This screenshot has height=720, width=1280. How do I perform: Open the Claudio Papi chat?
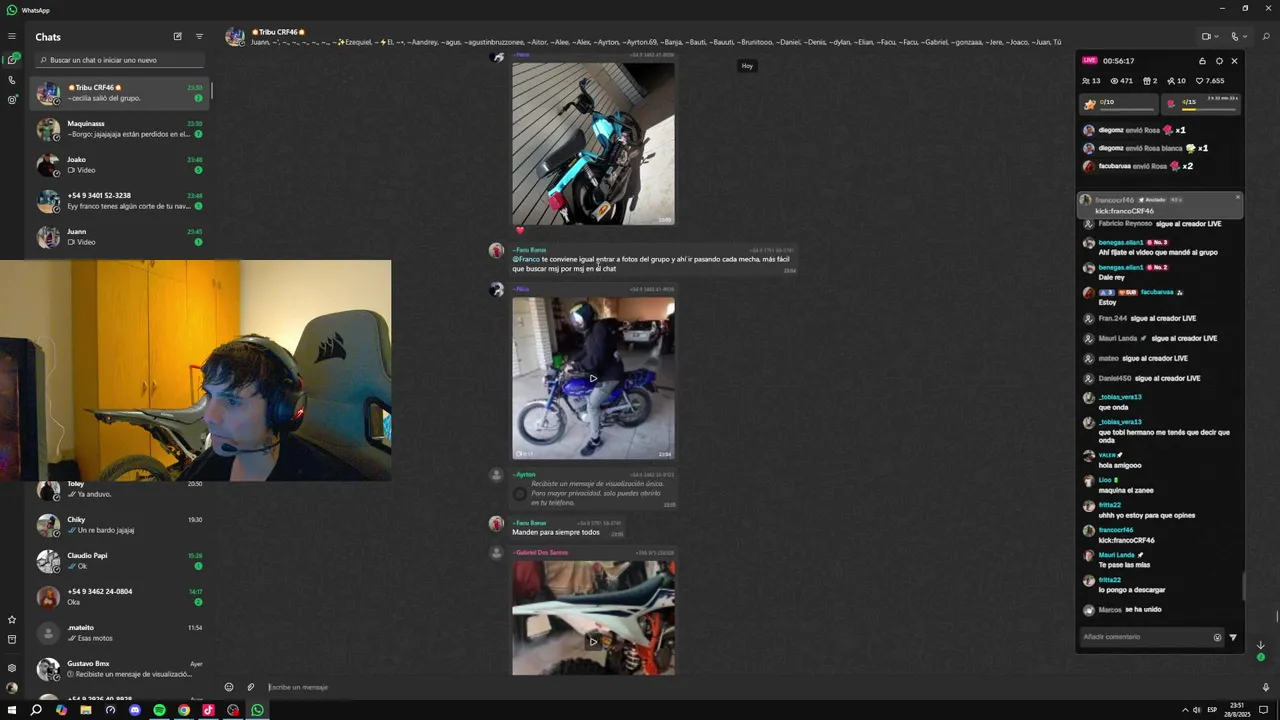(120, 561)
